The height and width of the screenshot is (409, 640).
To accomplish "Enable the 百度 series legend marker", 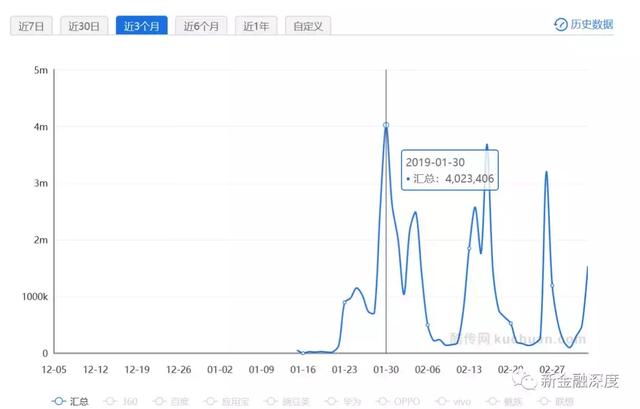I will tap(160, 402).
